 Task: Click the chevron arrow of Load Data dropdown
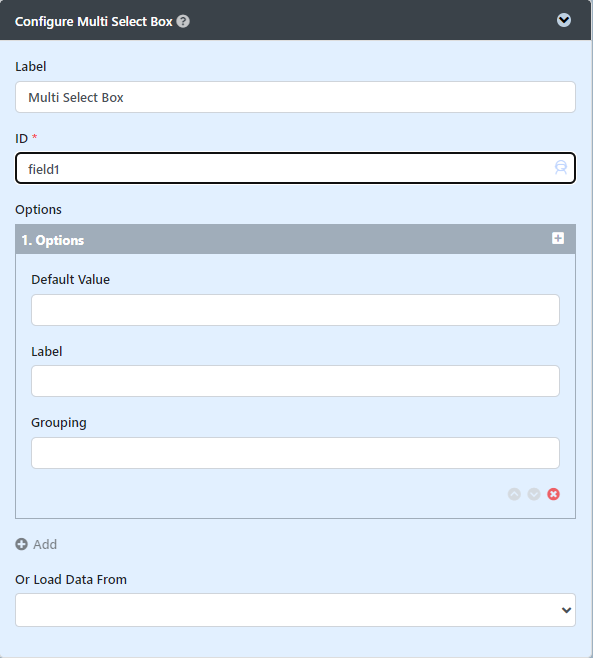(566, 610)
